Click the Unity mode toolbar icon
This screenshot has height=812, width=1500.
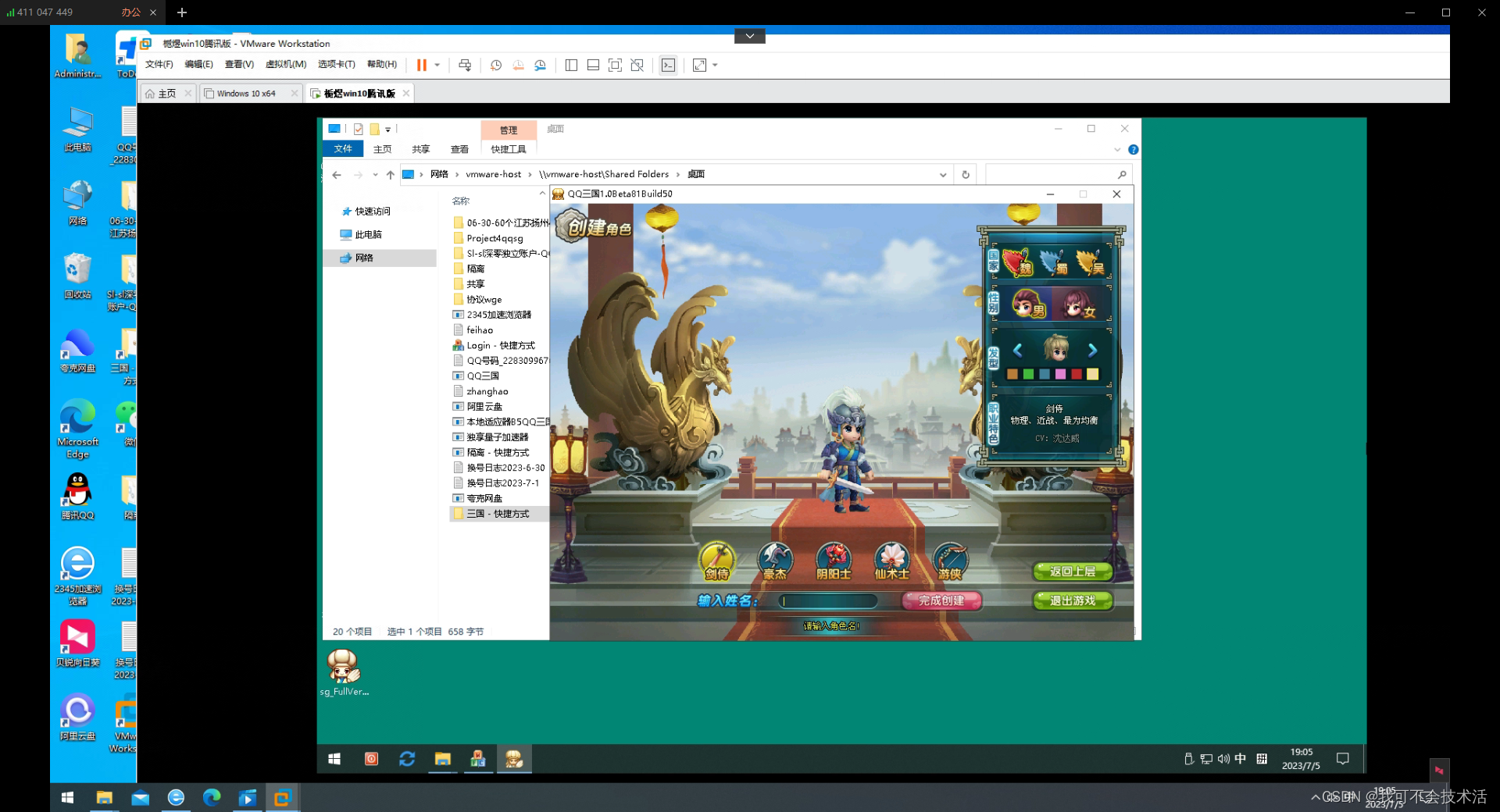coord(637,66)
